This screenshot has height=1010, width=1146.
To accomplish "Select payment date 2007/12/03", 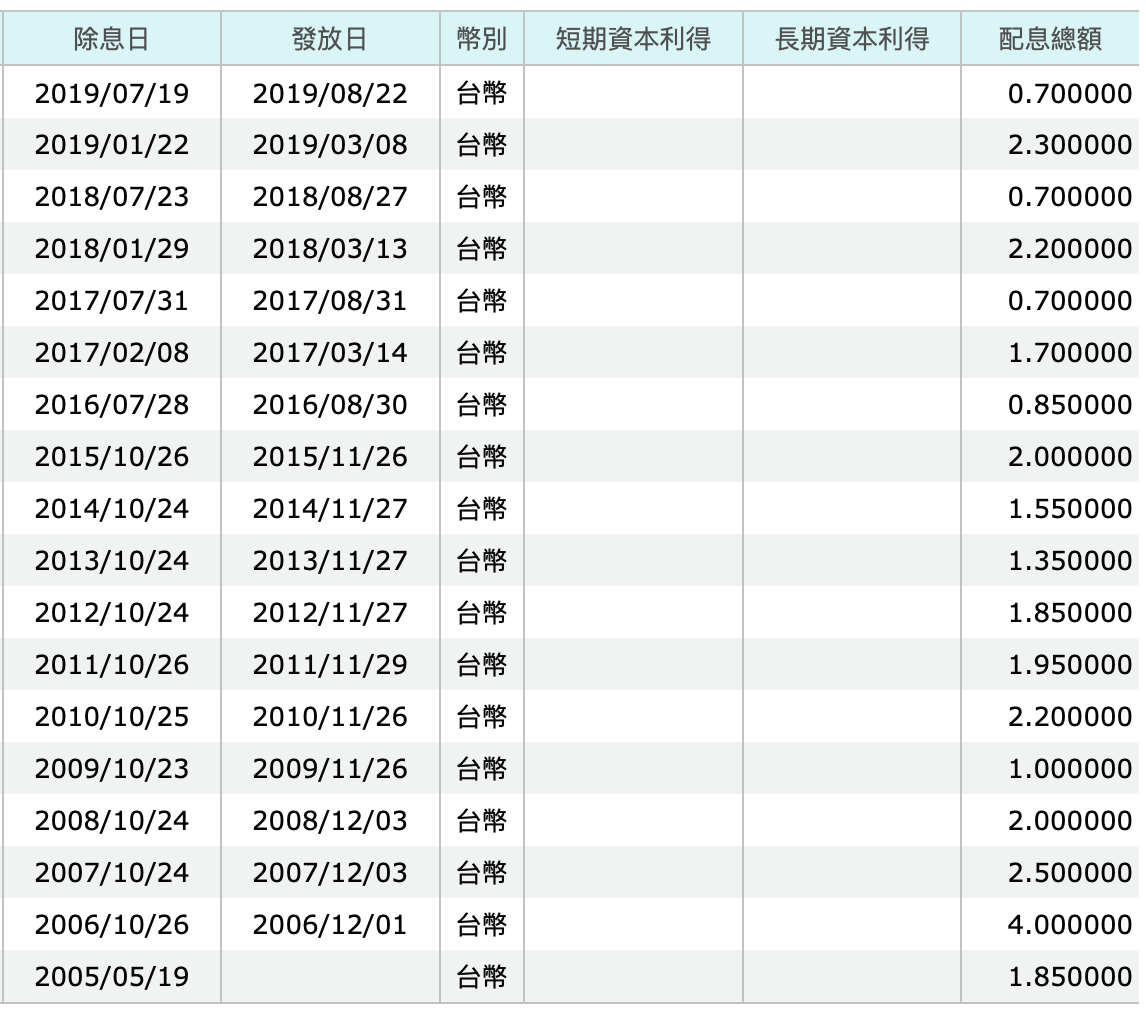I will click(x=330, y=872).
